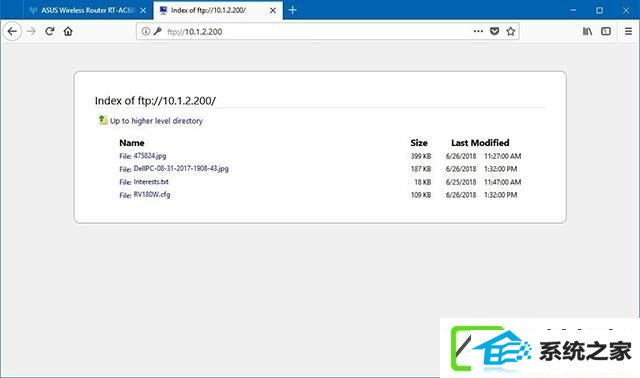Go back to the previous page
The height and width of the screenshot is (378, 640).
coord(12,31)
